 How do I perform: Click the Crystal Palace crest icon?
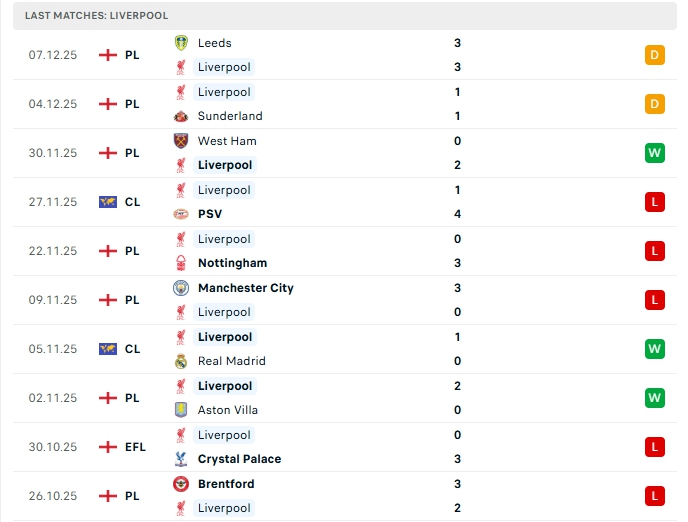pos(181,459)
